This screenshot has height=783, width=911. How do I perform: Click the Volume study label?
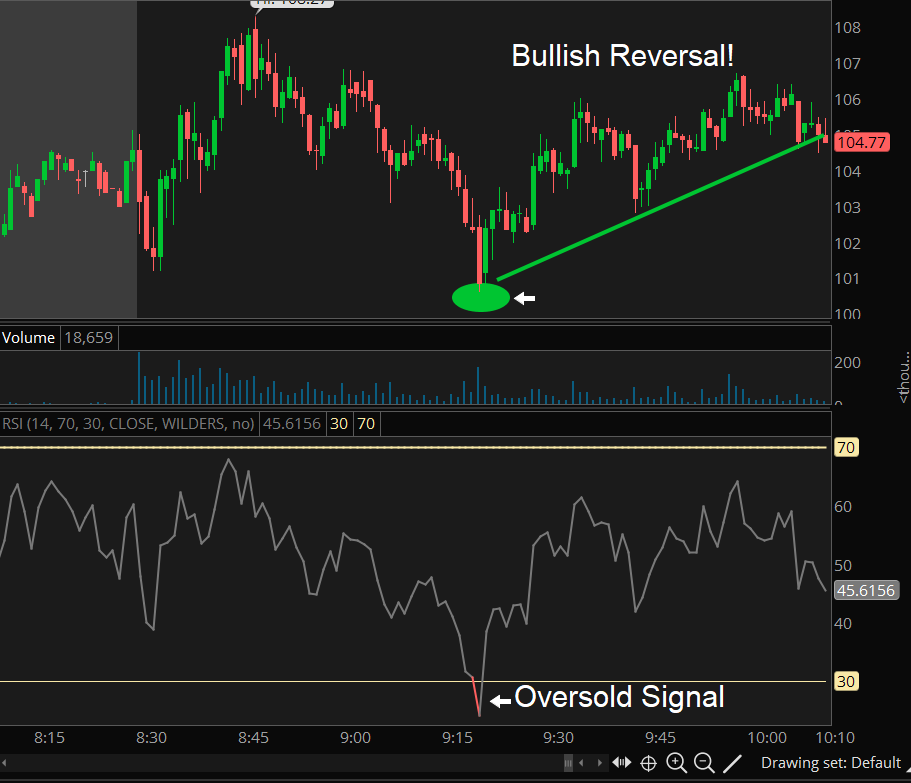28,337
